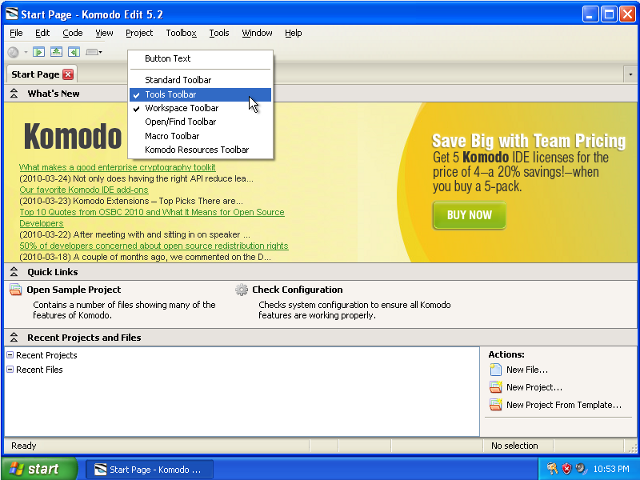640x480 pixels.
Task: Click the 10:53 PM taskbar clock
Action: tap(611, 469)
